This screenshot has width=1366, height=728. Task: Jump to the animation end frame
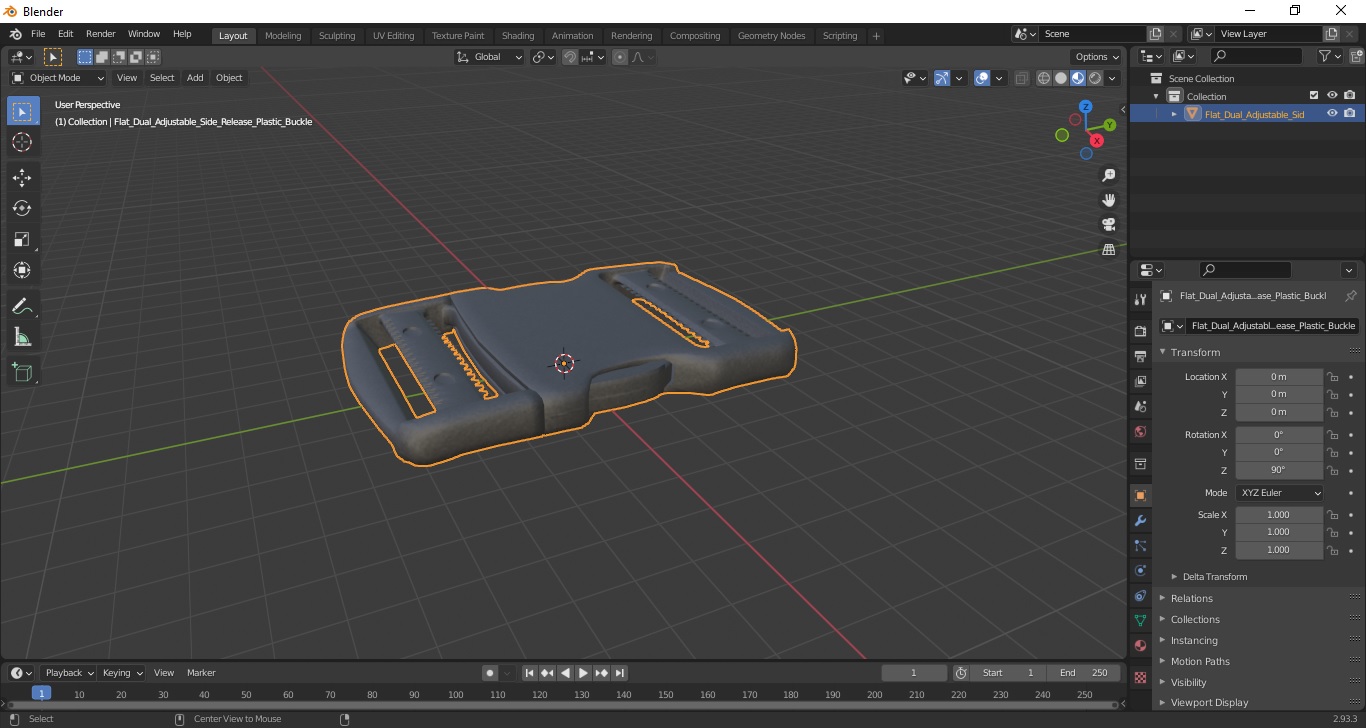620,673
